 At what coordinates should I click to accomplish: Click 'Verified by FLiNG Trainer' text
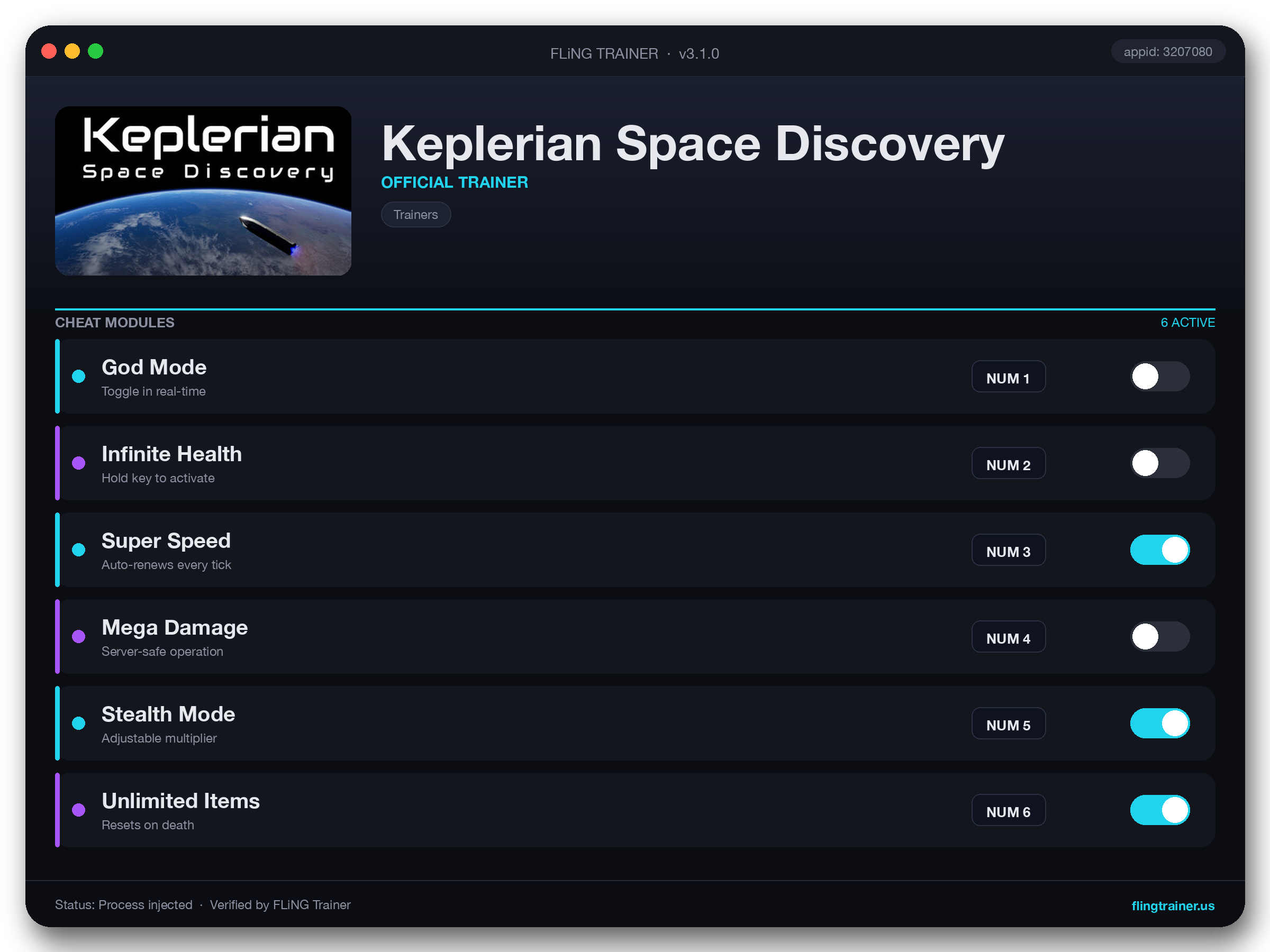pos(280,904)
